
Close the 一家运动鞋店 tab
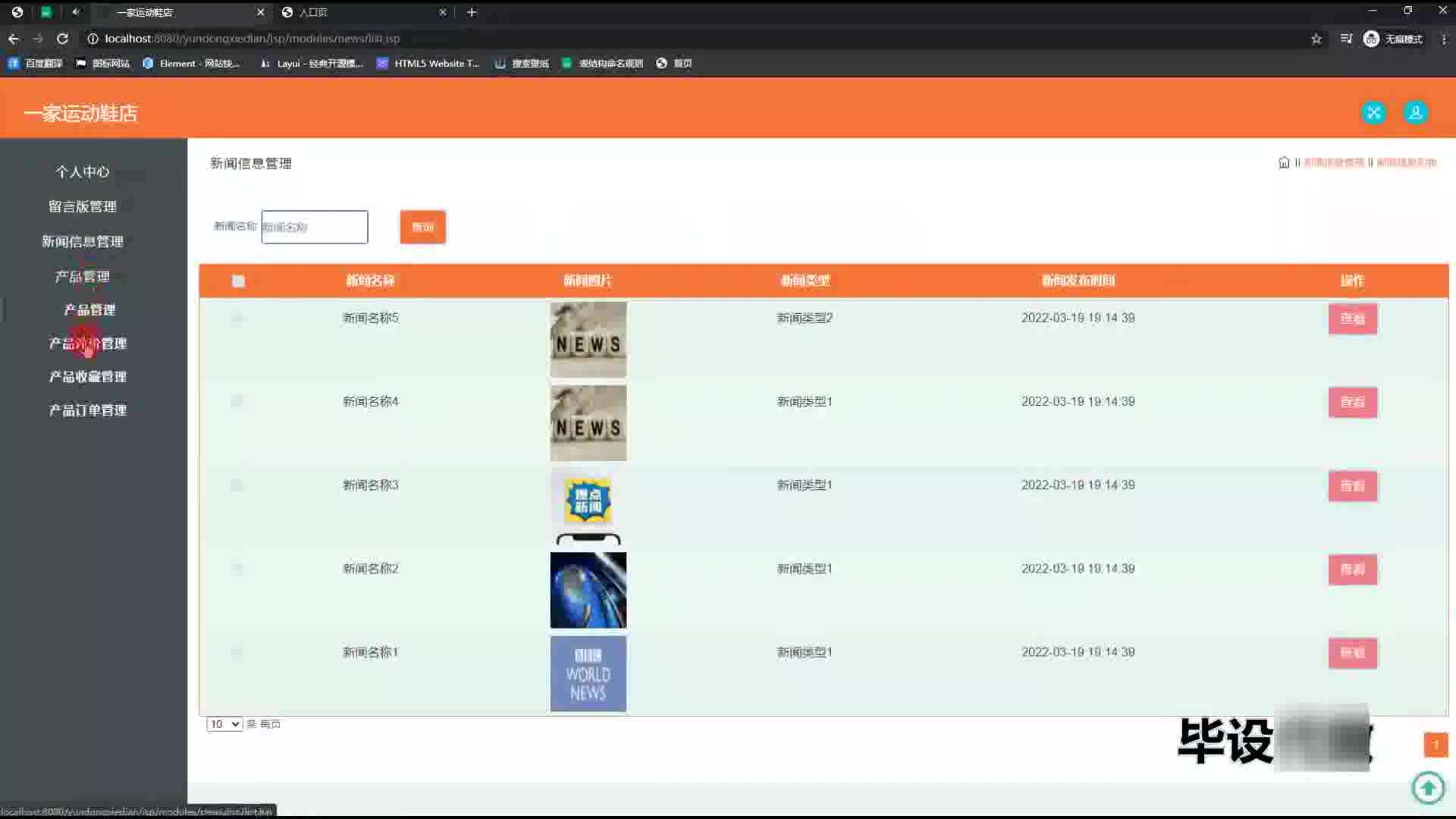(x=260, y=12)
